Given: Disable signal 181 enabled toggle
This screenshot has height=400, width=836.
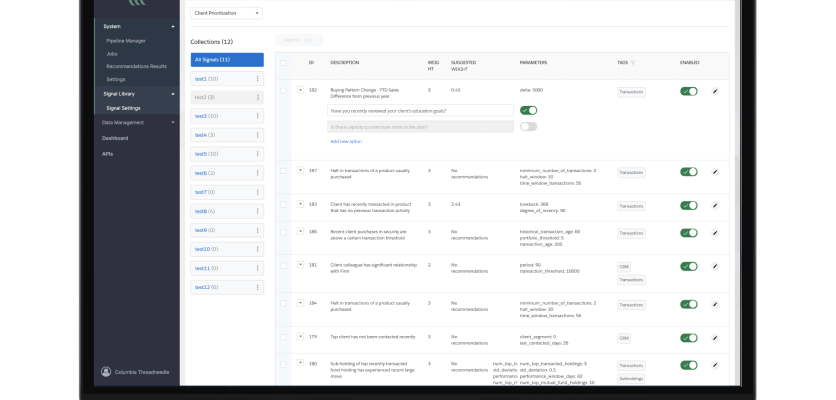Looking at the screenshot, I should [x=689, y=266].
